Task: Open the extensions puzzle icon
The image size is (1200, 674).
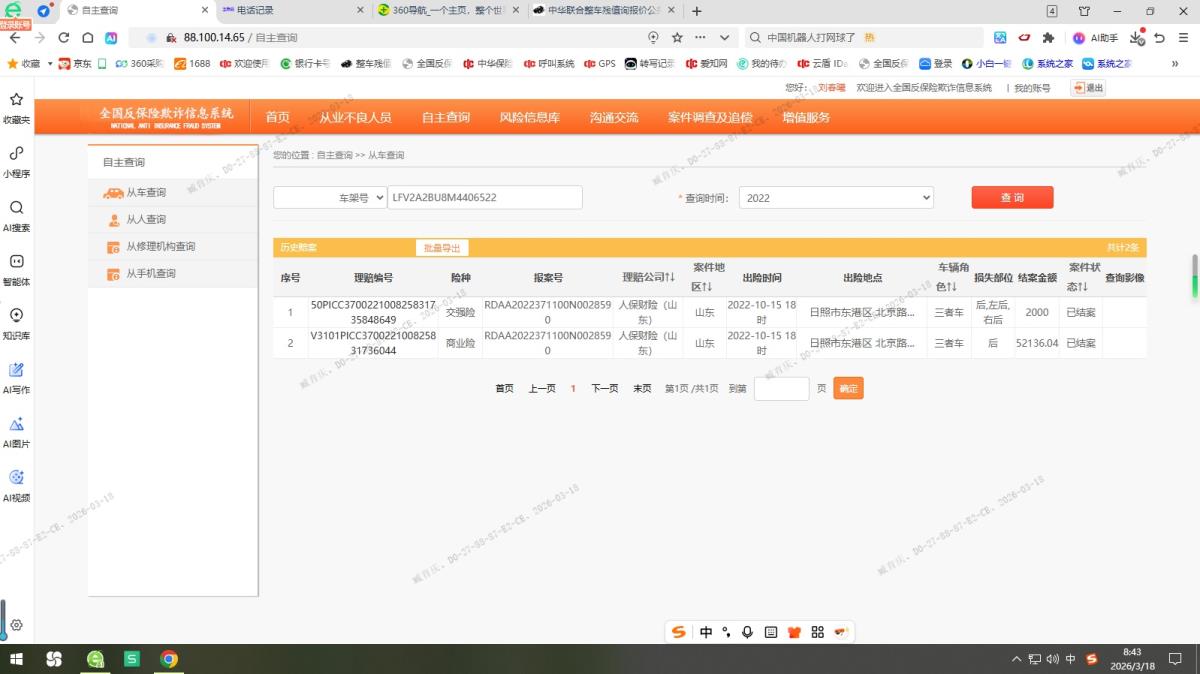Action: (x=1048, y=37)
